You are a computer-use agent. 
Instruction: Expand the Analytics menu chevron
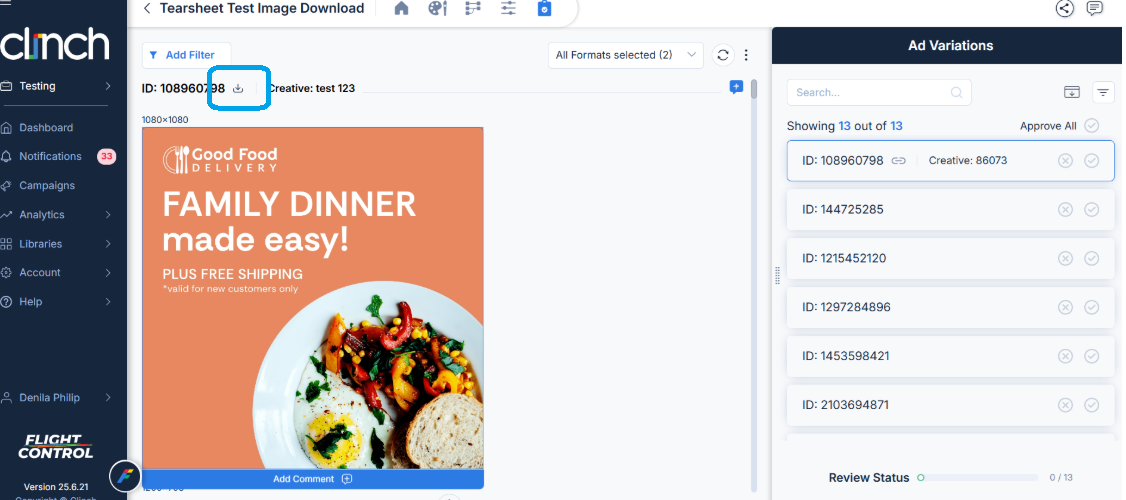108,215
